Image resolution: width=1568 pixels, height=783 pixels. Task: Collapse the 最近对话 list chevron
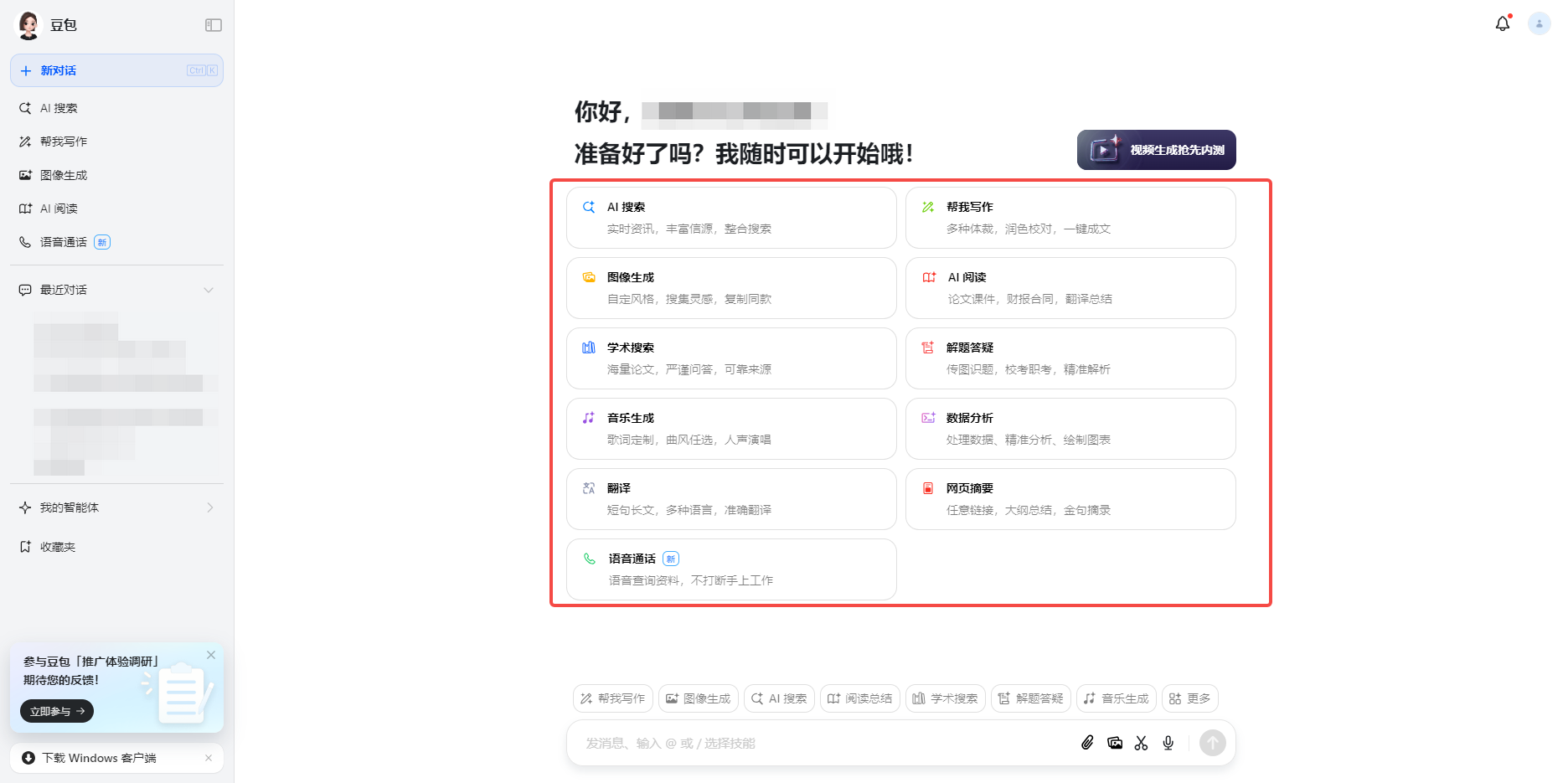[209, 290]
